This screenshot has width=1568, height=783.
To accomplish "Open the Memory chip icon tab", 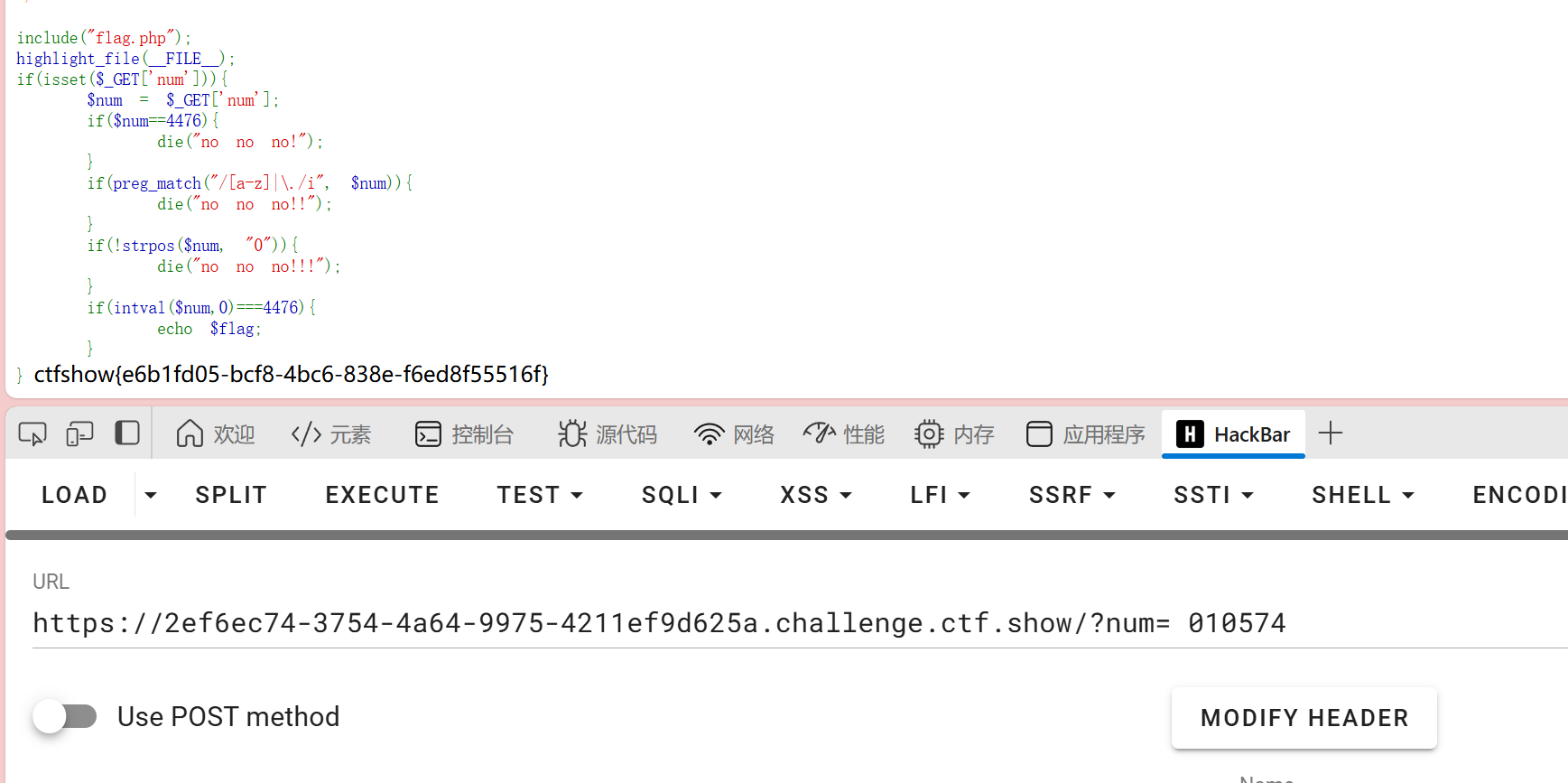I will 954,434.
